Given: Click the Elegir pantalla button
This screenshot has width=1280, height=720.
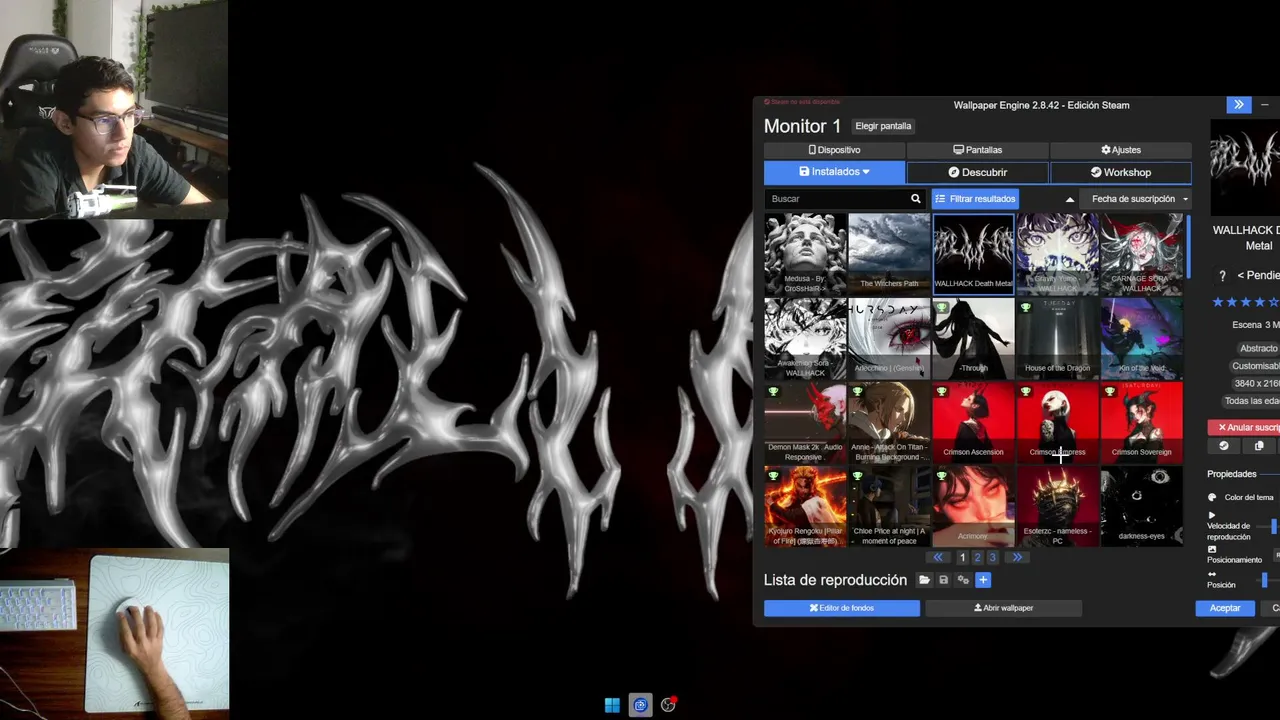Looking at the screenshot, I should pos(883,126).
